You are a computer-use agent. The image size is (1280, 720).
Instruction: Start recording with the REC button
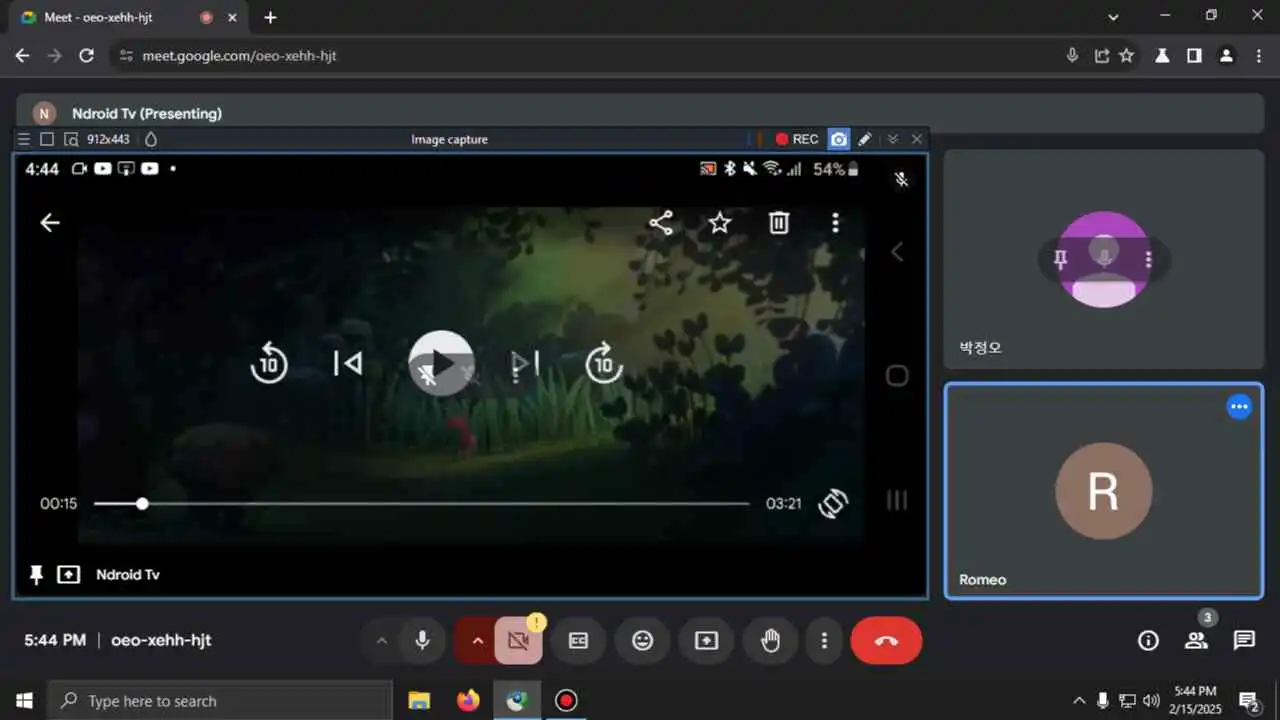(797, 139)
